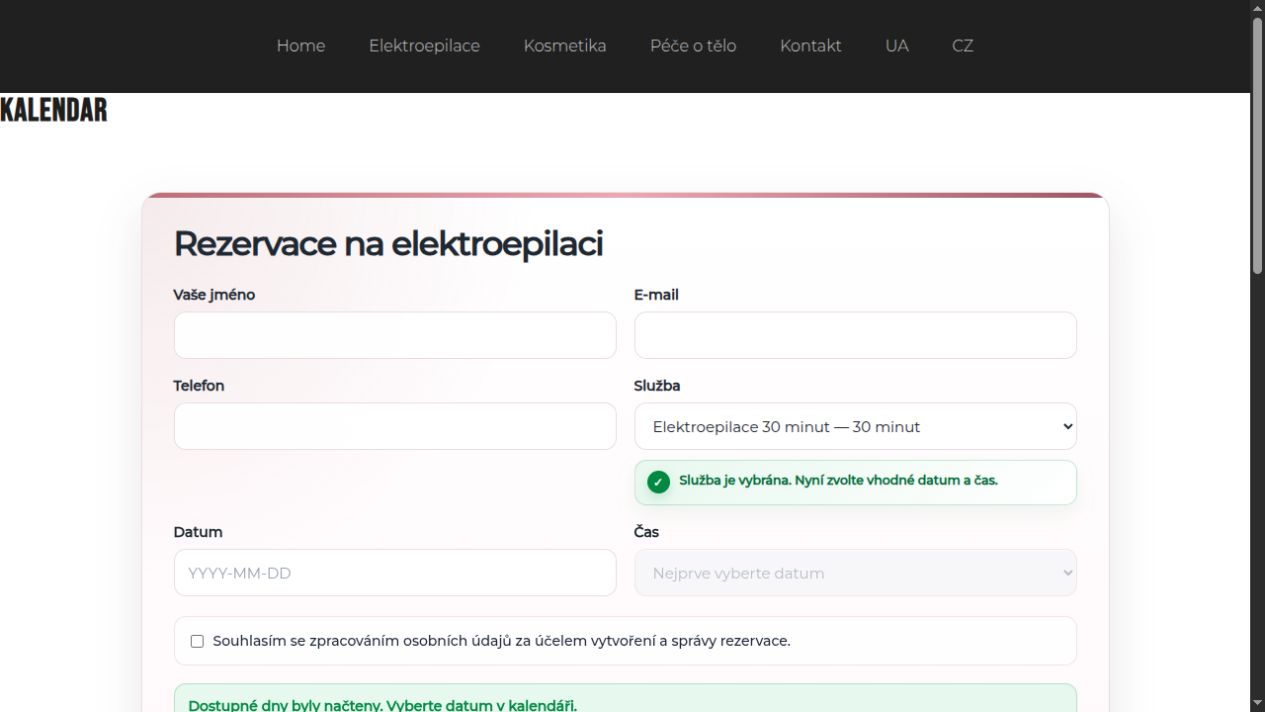Open the Čas time dropdown

point(855,573)
